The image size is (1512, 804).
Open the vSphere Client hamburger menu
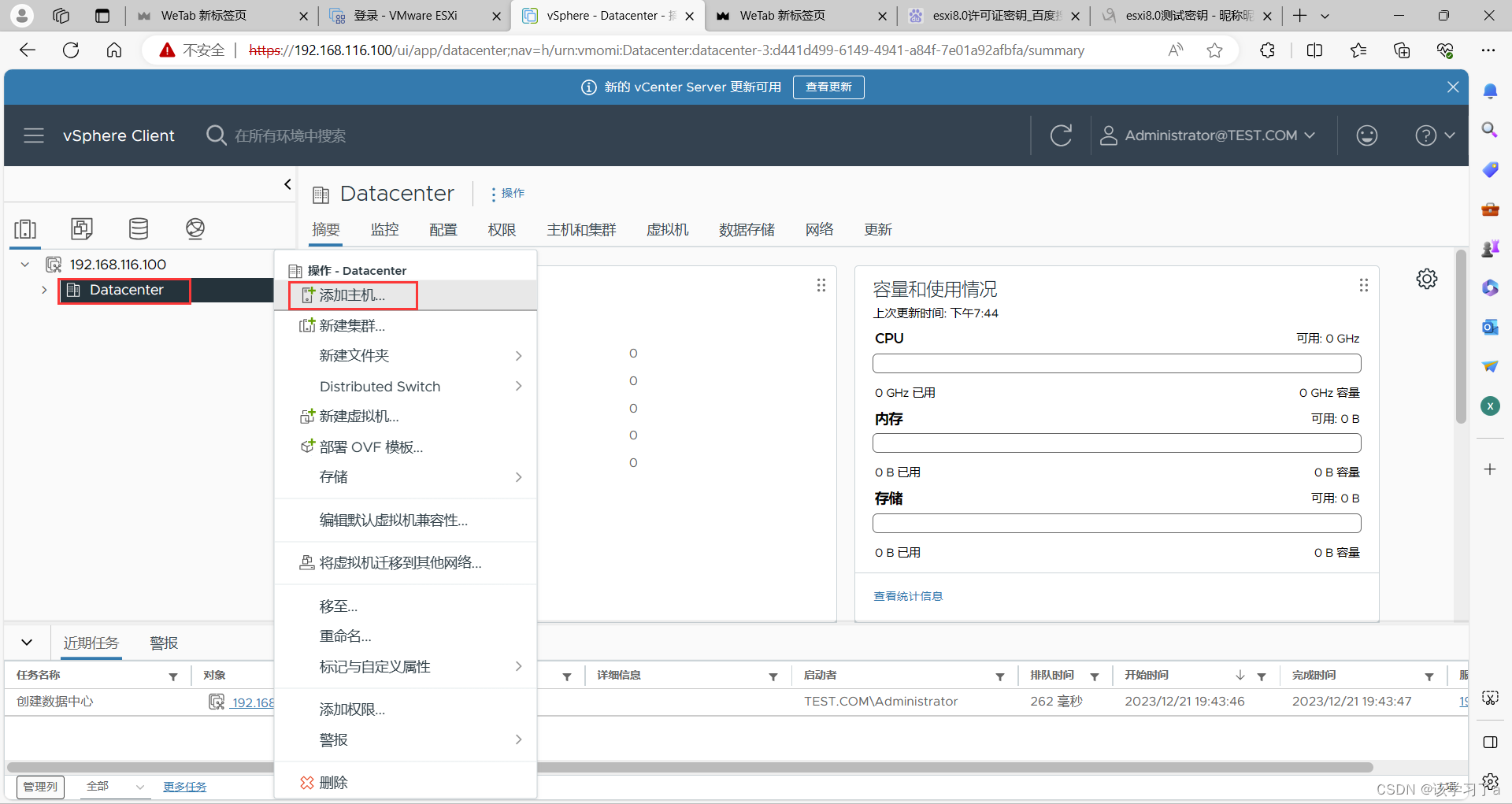point(34,135)
